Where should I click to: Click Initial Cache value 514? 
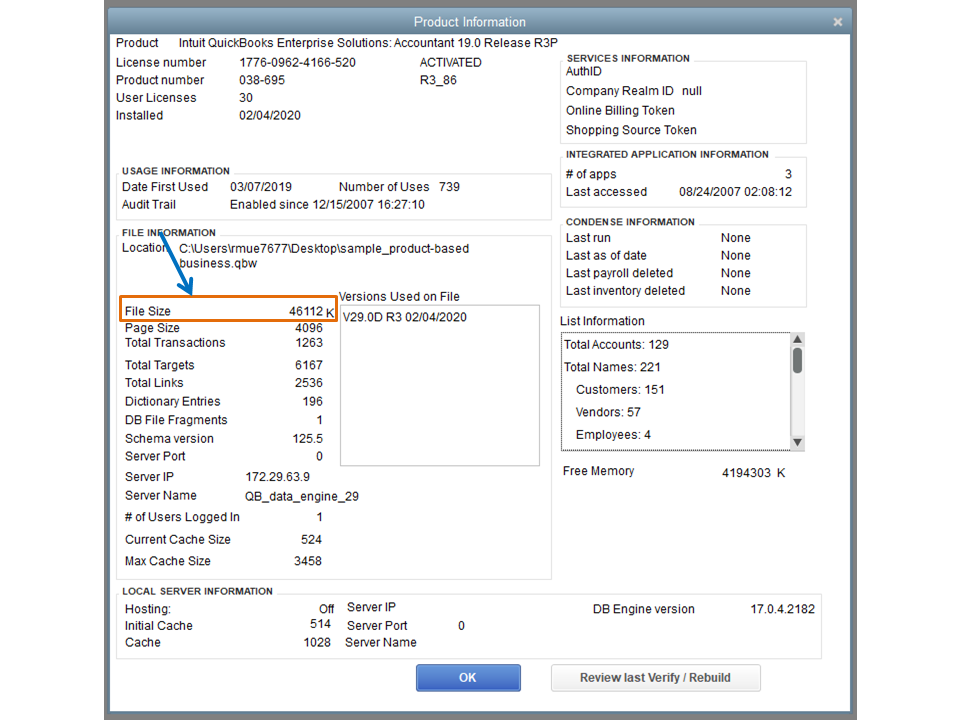coord(320,624)
